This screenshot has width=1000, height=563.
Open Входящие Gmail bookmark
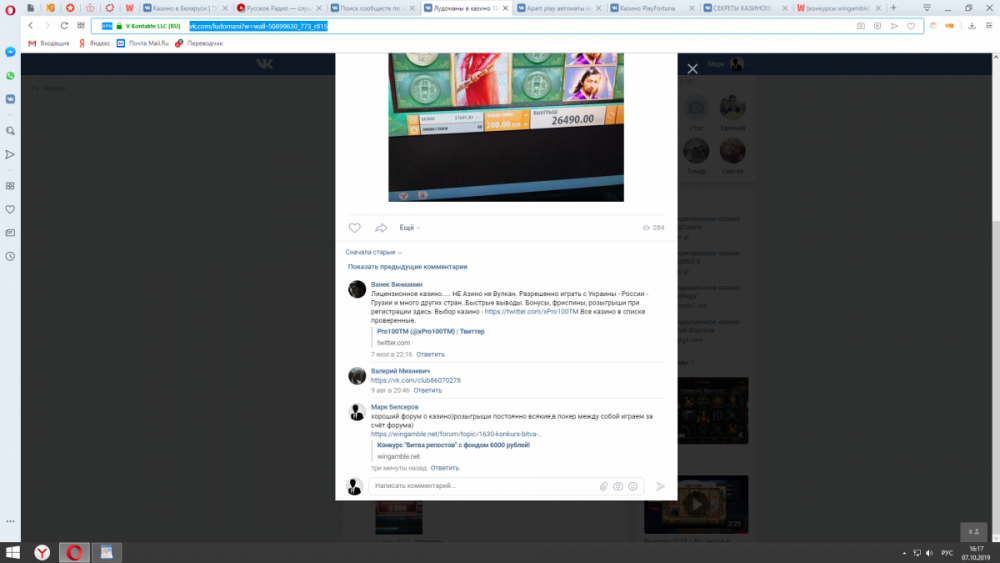pos(48,43)
